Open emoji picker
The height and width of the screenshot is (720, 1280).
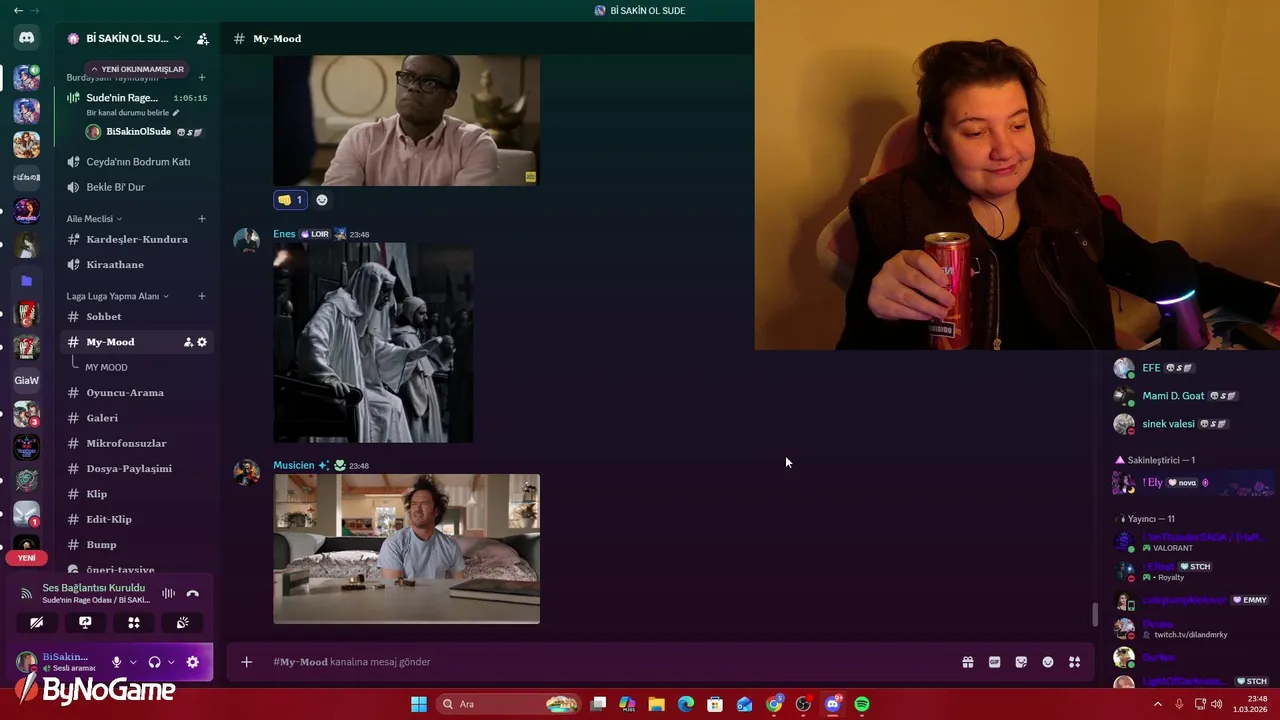click(1048, 662)
